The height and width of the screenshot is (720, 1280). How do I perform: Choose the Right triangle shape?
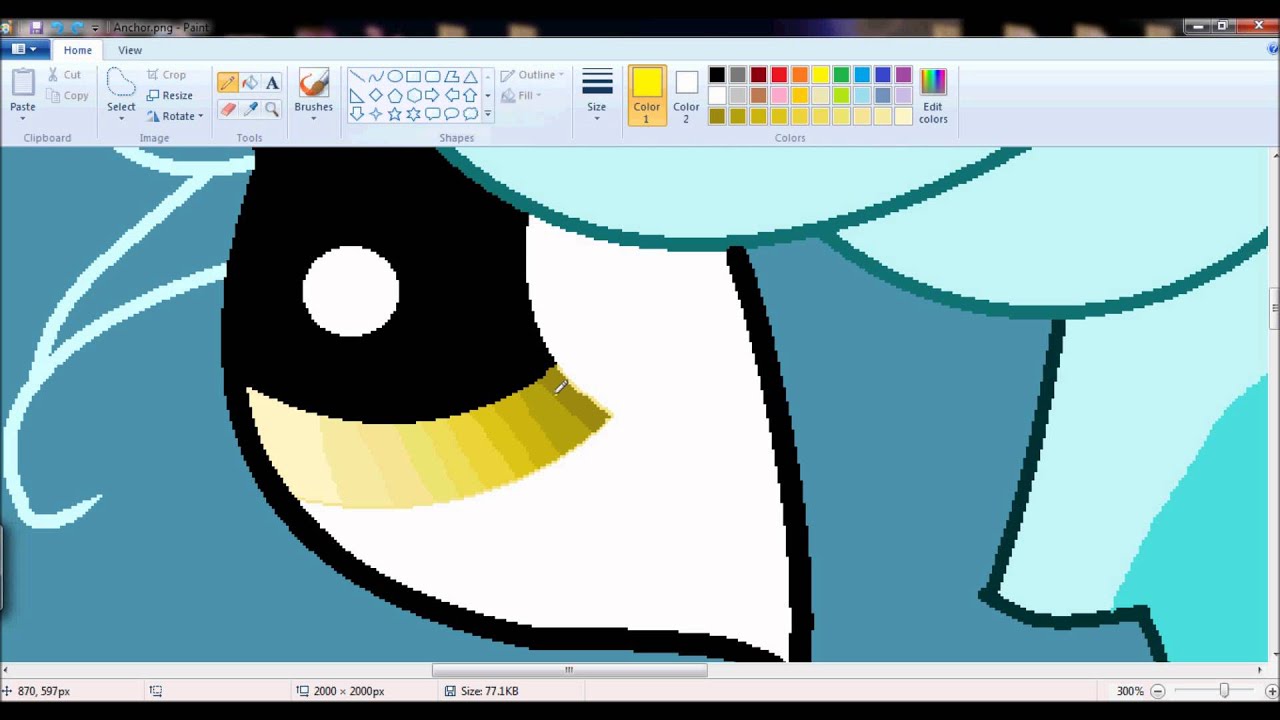click(x=357, y=95)
